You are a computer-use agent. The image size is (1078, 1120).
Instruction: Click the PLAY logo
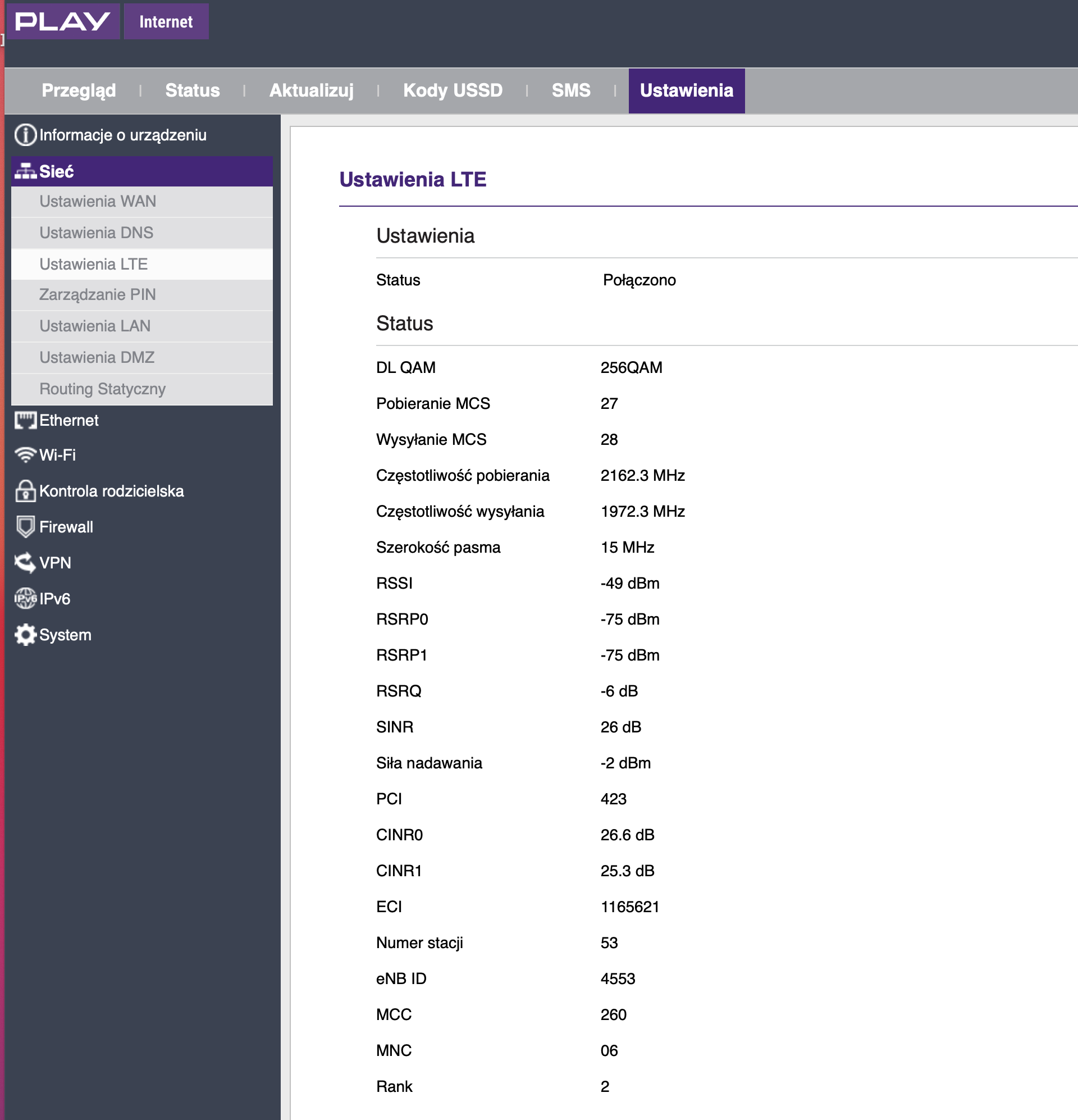coord(63,21)
